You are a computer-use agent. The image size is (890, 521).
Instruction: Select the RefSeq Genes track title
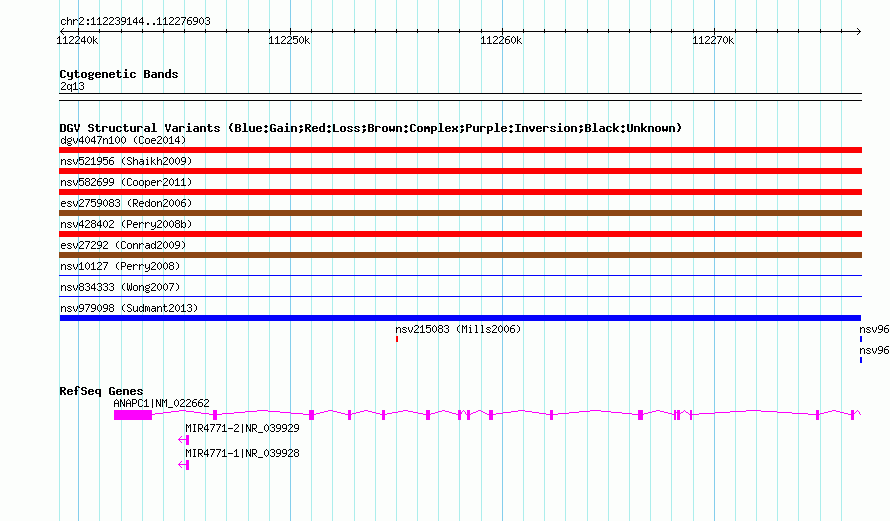tap(101, 391)
